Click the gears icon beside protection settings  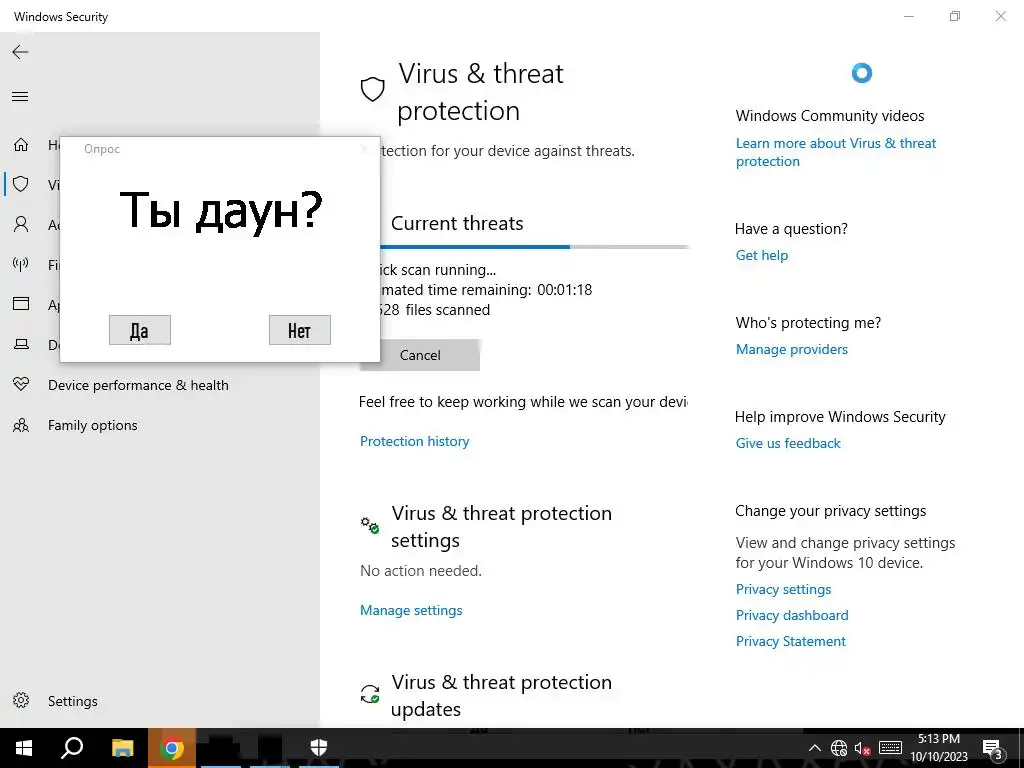370,525
